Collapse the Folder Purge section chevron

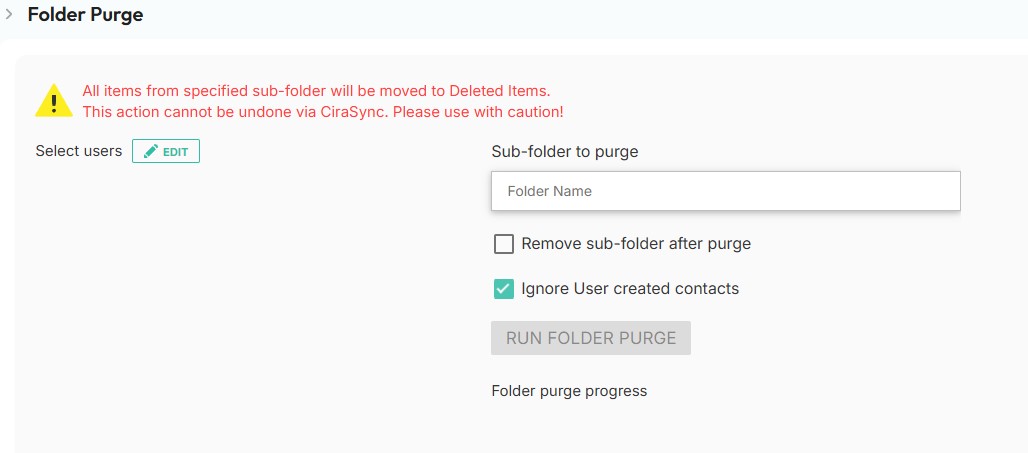pos(9,14)
